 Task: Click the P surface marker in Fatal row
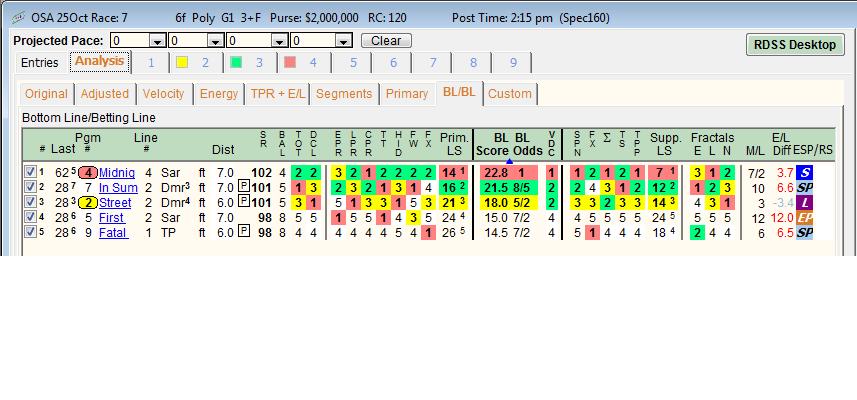[x=244, y=233]
